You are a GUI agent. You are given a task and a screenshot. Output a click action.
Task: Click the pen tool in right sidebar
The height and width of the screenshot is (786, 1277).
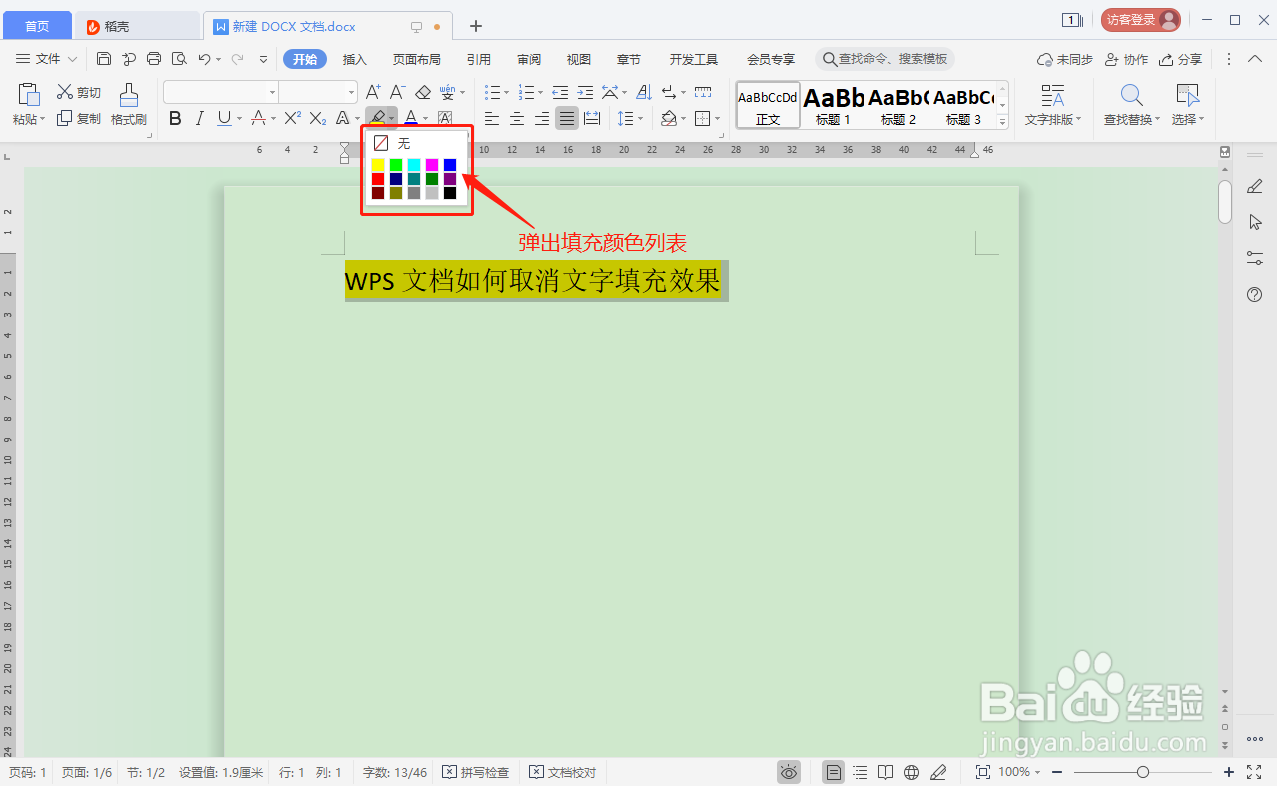point(1255,187)
